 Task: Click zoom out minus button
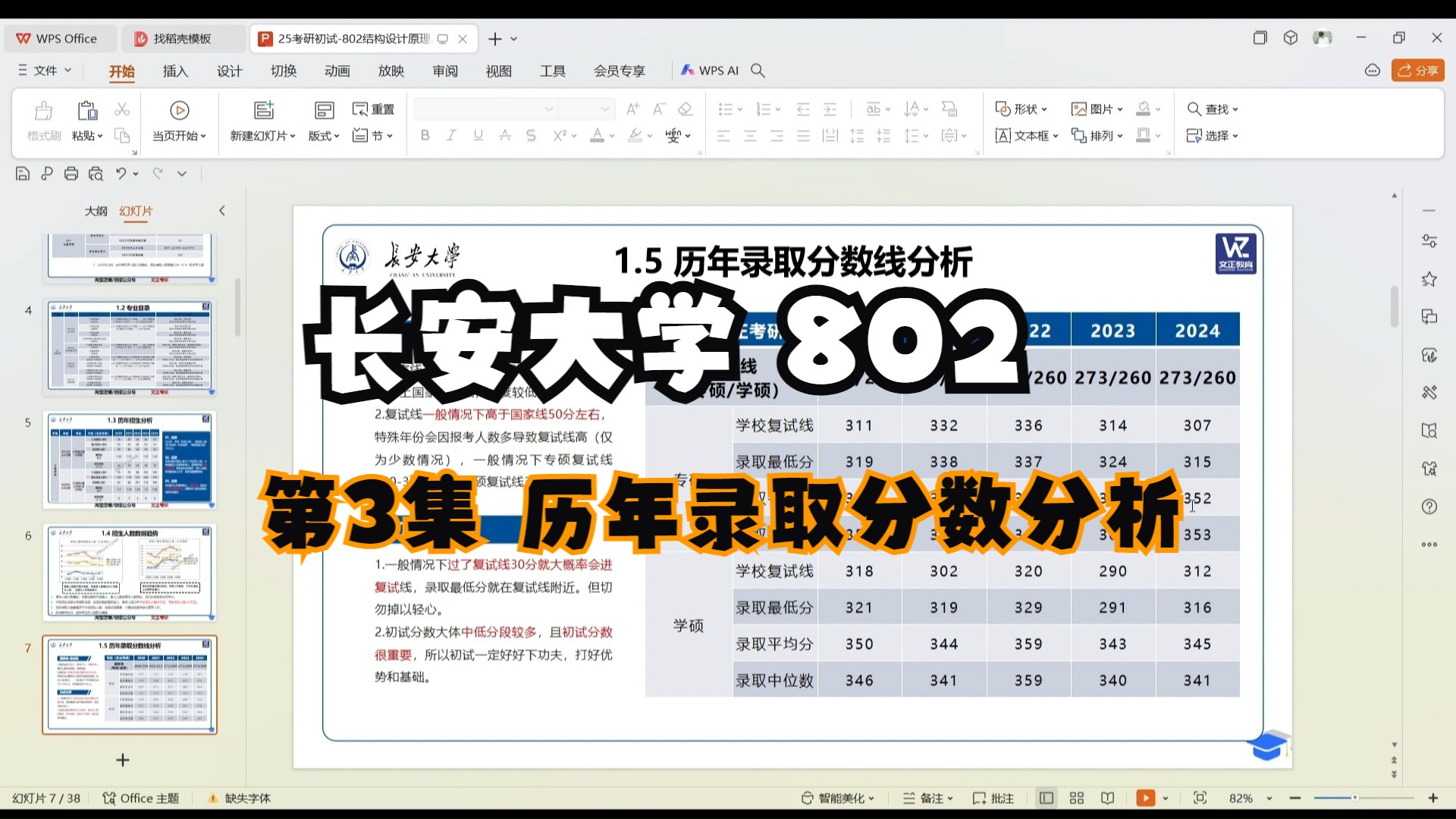click(x=1295, y=798)
